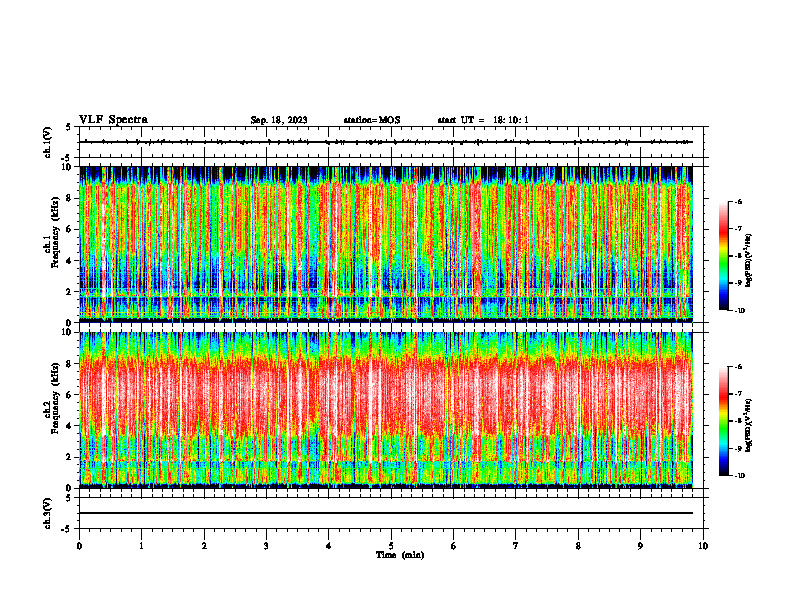
Task: Click the ch.2 colorbar log(PSD) label
Action: click(x=749, y=425)
